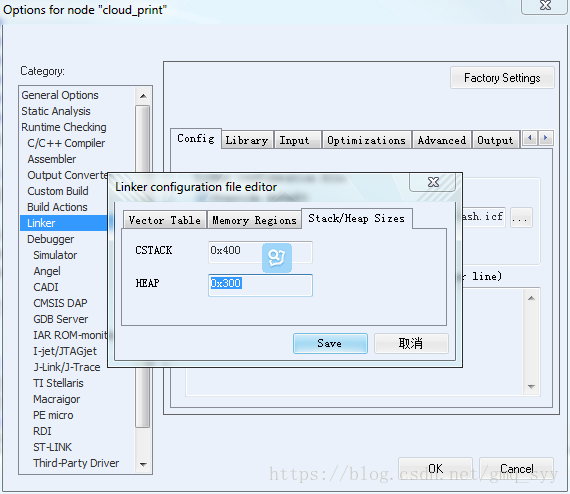Select the ST-LINK category
The image size is (570, 494).
coord(52,447)
